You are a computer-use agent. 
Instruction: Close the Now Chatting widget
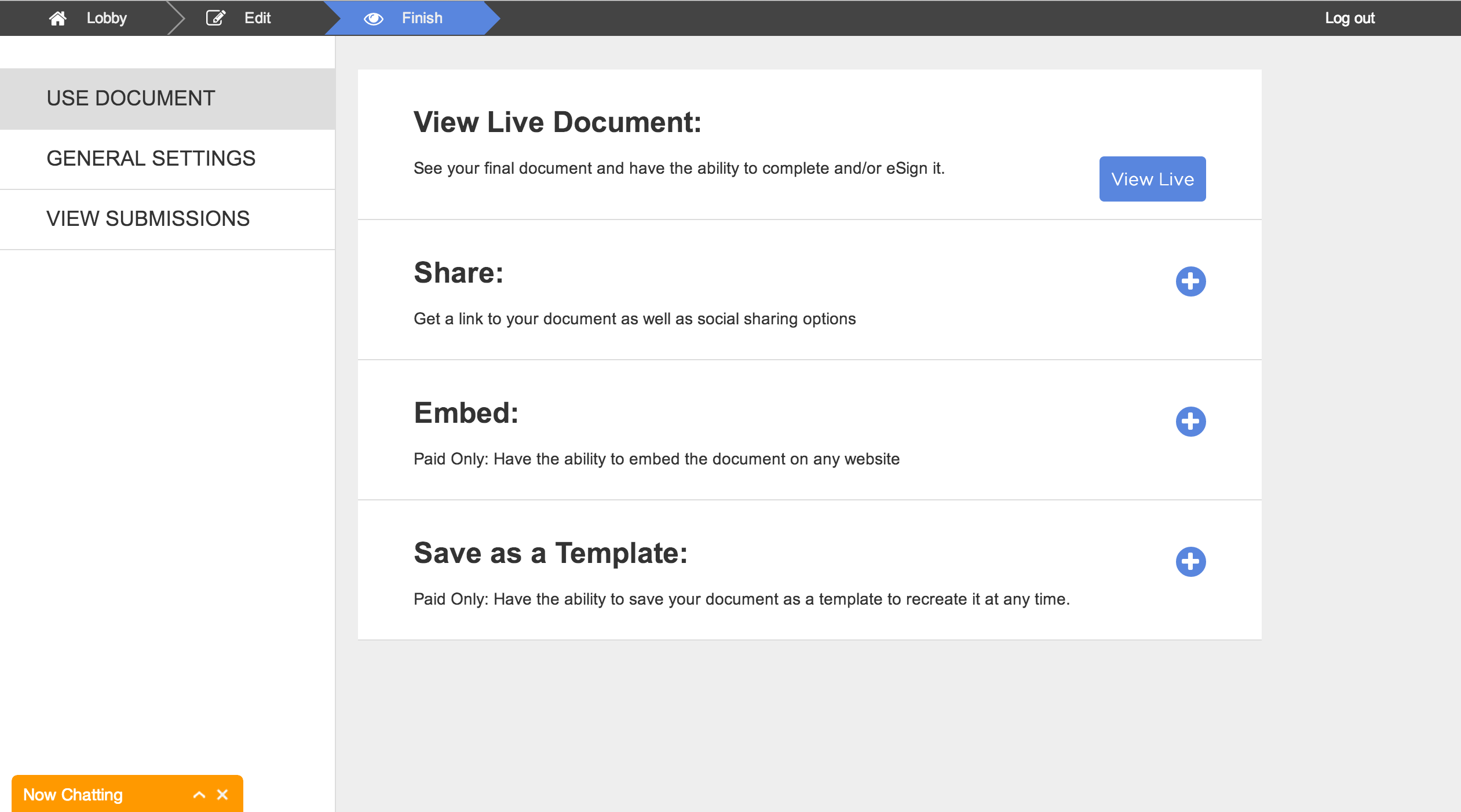[x=222, y=795]
